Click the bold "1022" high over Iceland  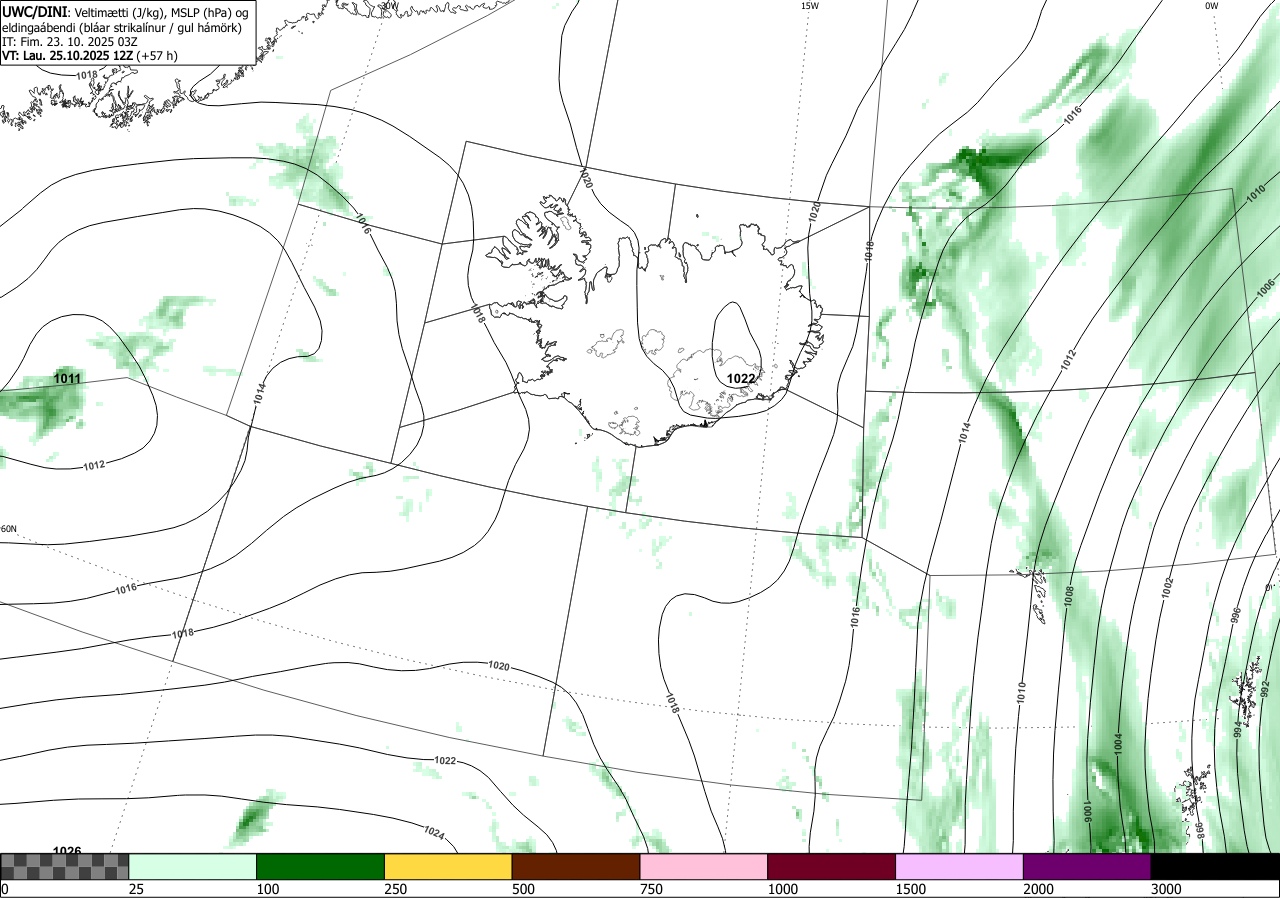point(741,378)
